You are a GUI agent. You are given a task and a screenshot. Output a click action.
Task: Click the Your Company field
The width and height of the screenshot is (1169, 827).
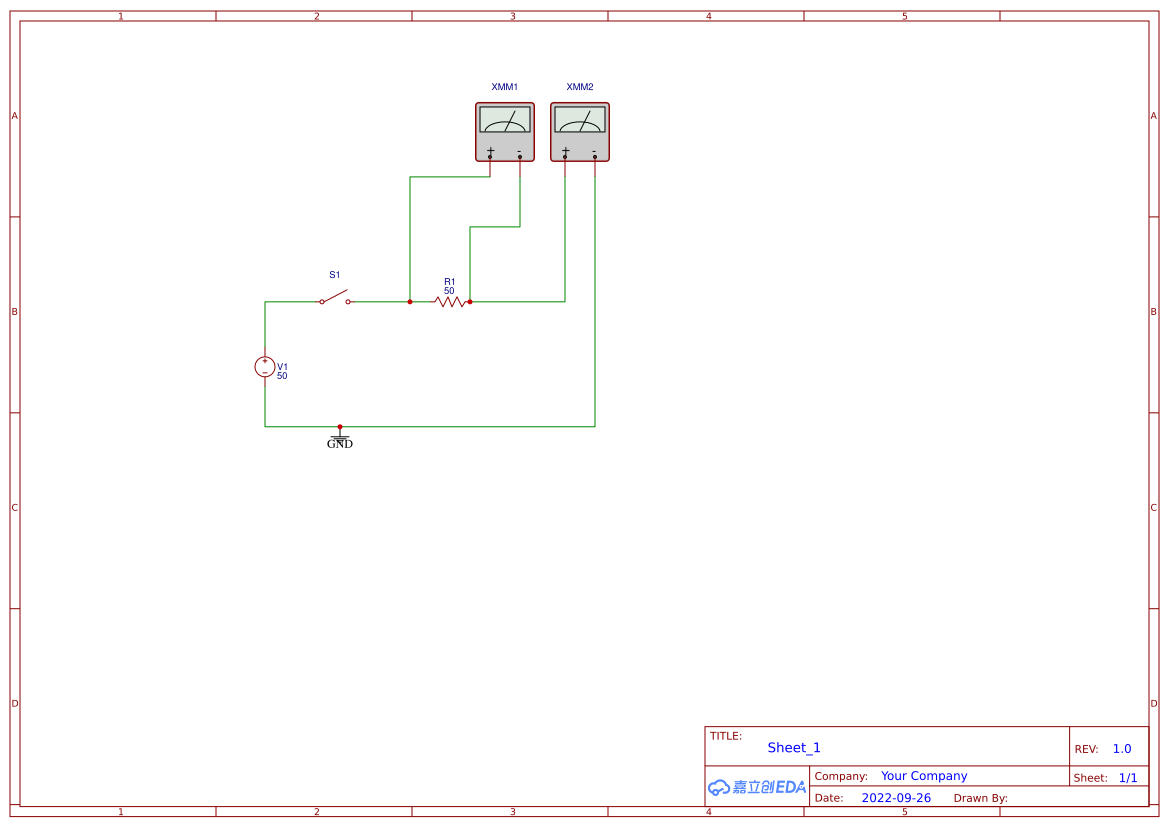[923, 776]
